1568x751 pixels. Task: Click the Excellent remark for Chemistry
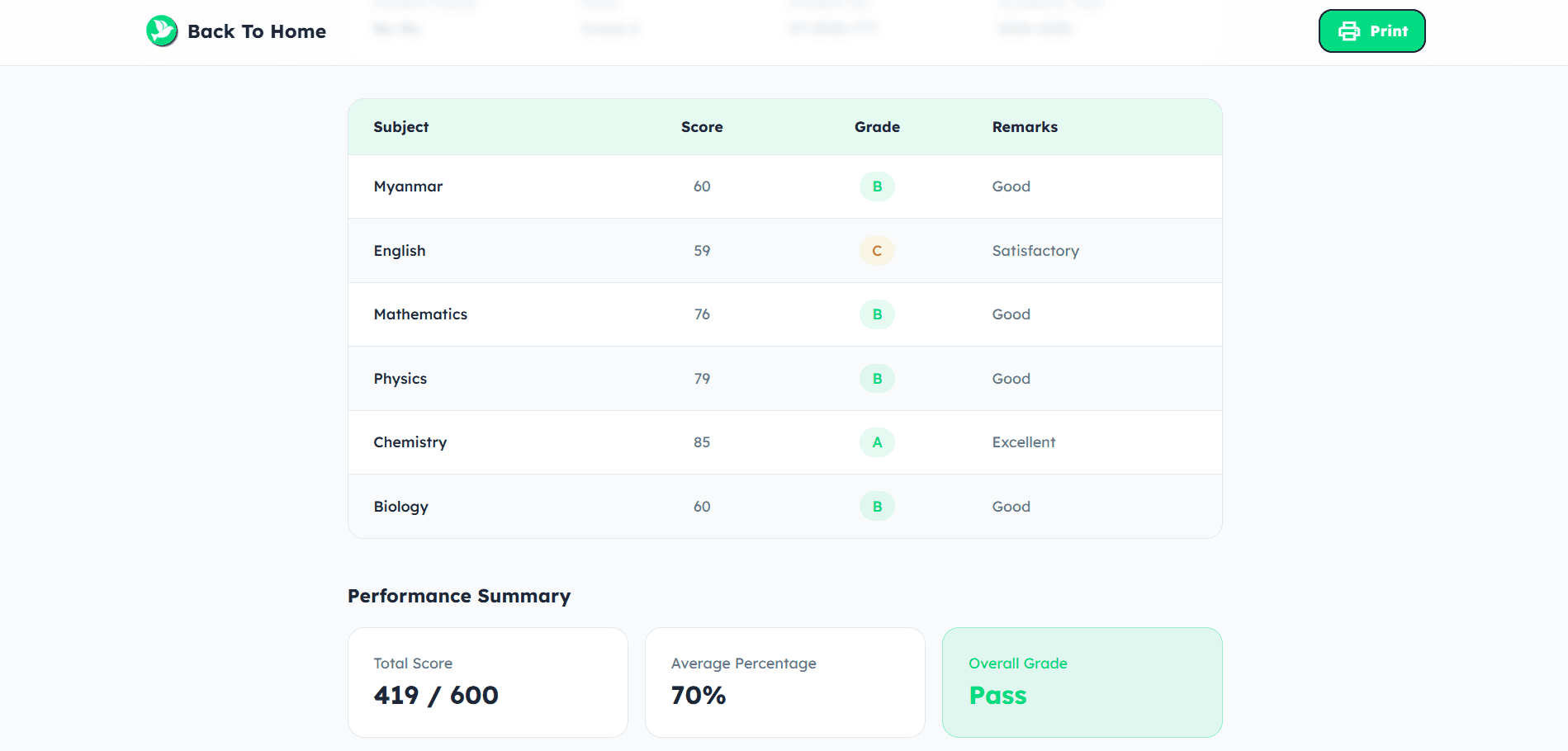pos(1023,442)
